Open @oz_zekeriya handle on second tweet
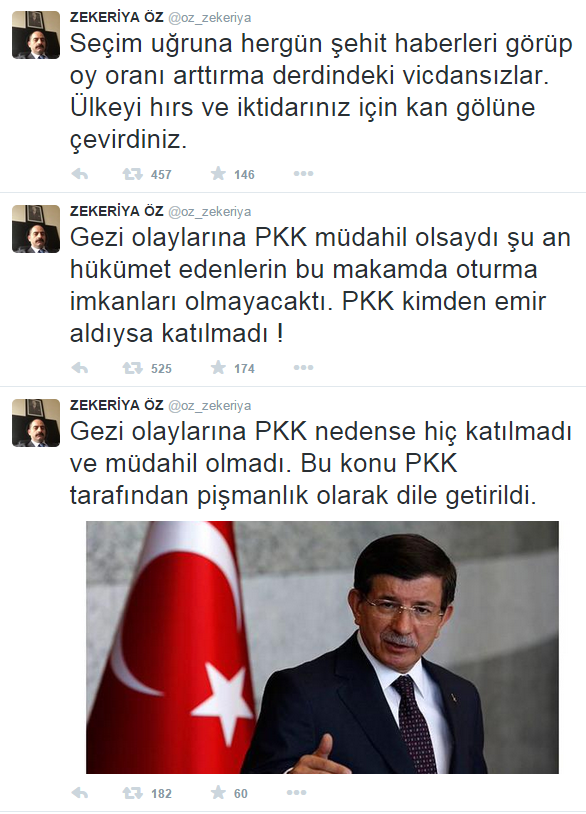 [x=210, y=212]
